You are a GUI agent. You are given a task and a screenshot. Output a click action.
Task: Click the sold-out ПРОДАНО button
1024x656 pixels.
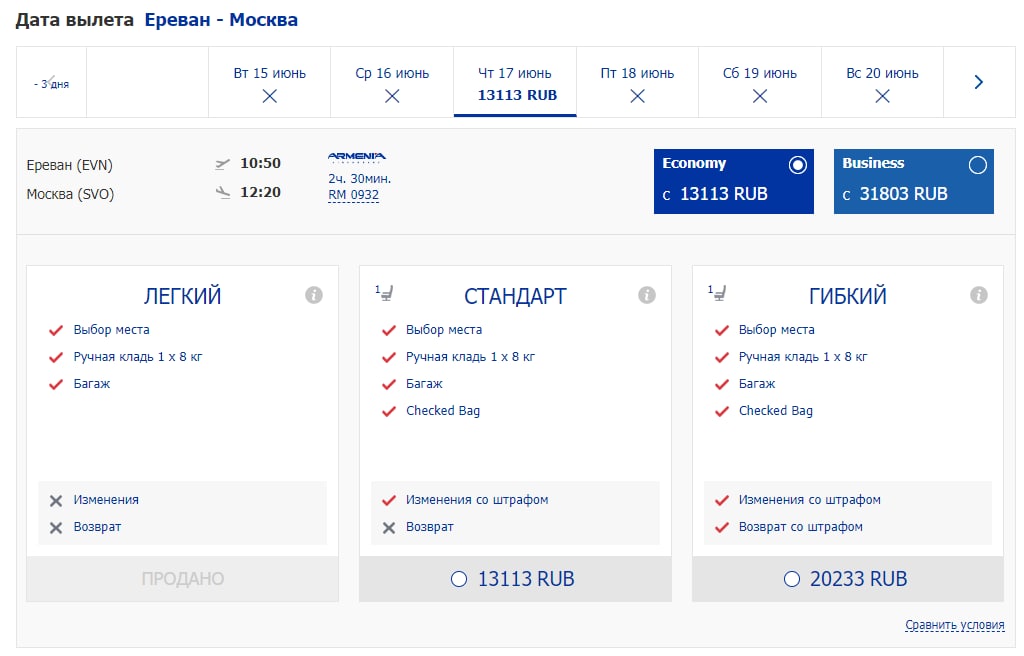tap(183, 579)
